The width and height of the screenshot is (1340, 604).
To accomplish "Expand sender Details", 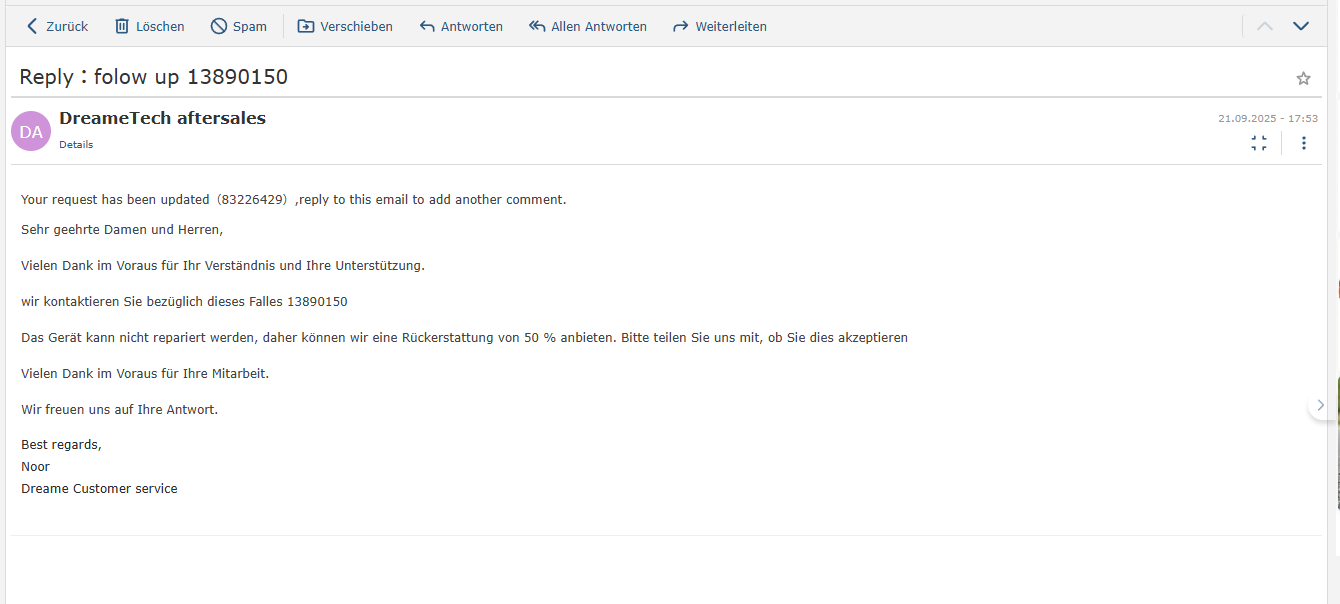I will 76,145.
